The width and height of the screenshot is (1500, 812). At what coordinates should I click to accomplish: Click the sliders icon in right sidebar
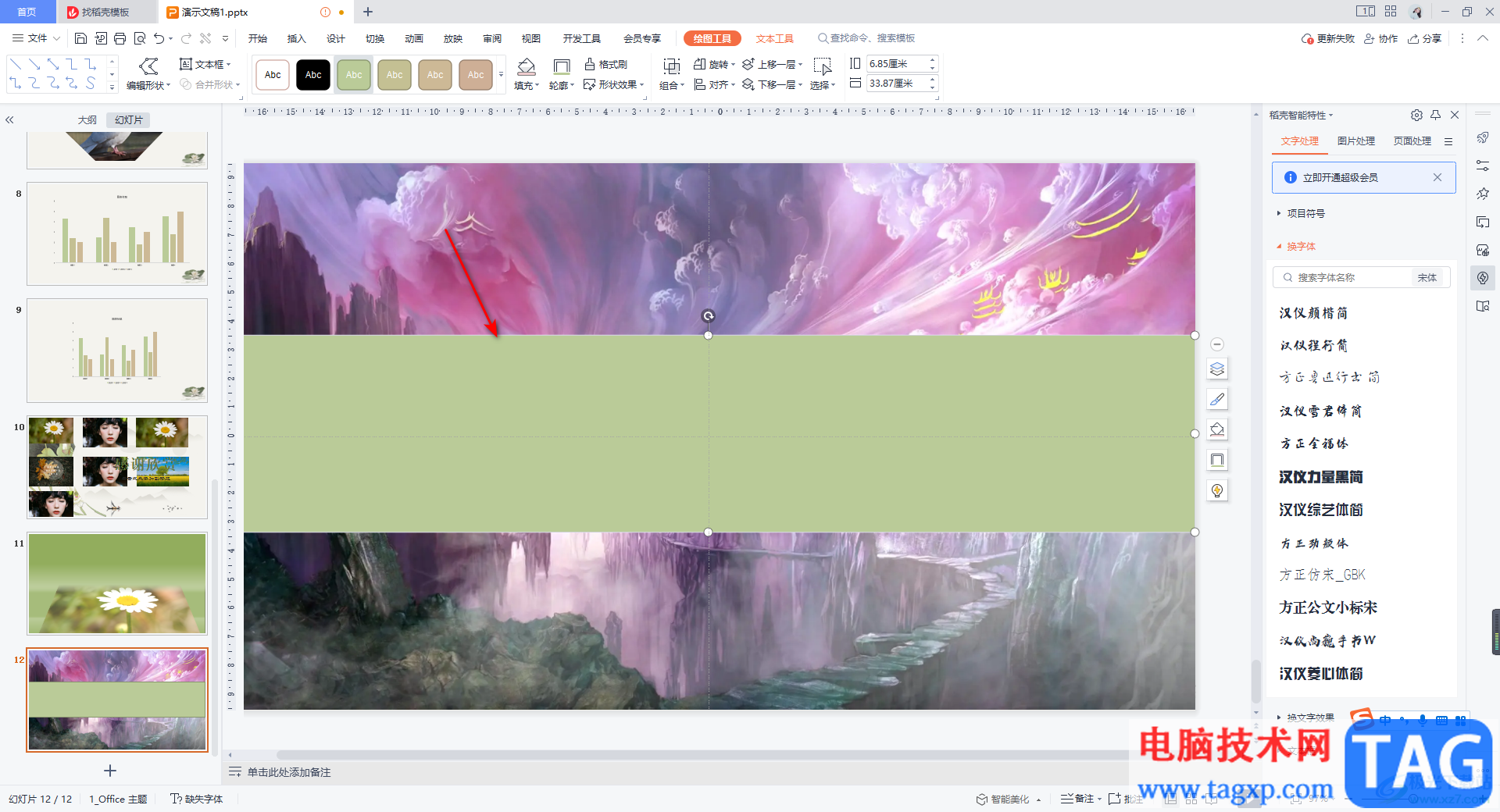1483,166
